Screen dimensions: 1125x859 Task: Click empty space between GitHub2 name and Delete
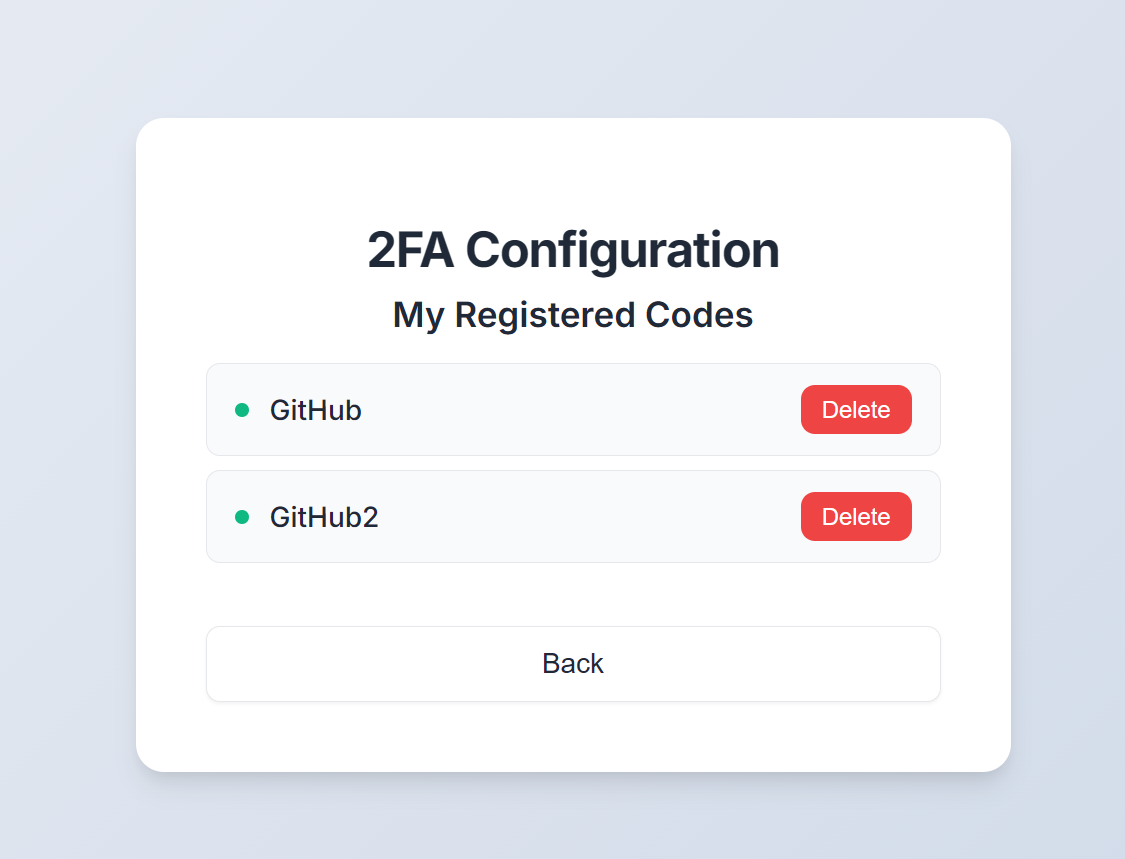590,517
